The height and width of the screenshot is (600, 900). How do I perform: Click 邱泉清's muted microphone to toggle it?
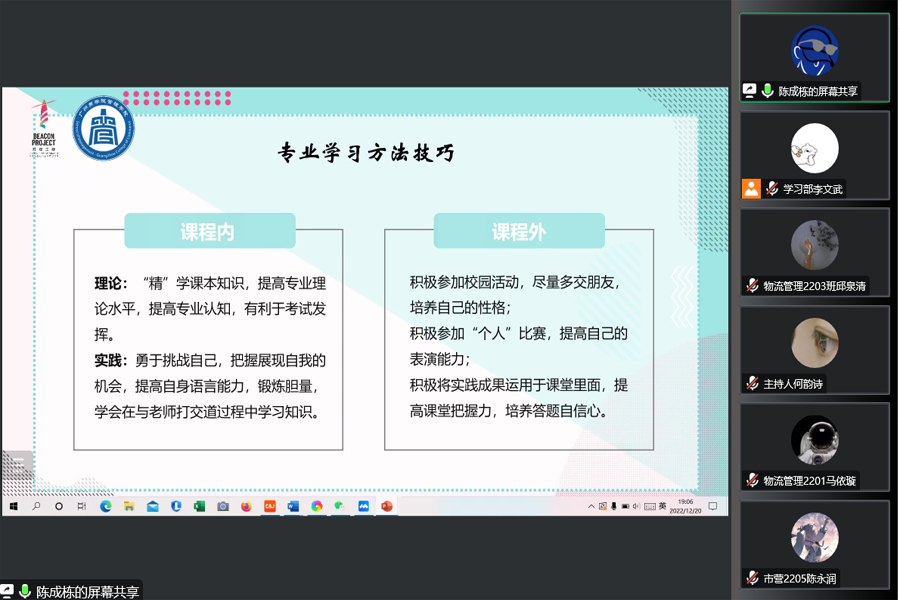point(752,283)
